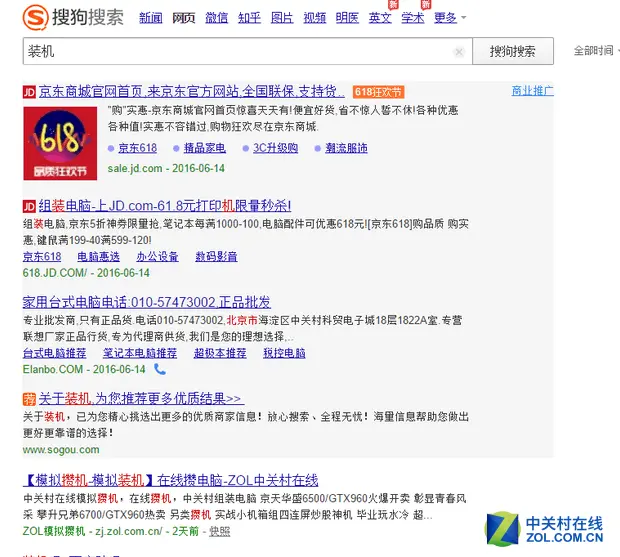This screenshot has height=557, width=620.
Task: Open the 家用台式电脑电话 result title
Action: [x=147, y=302]
